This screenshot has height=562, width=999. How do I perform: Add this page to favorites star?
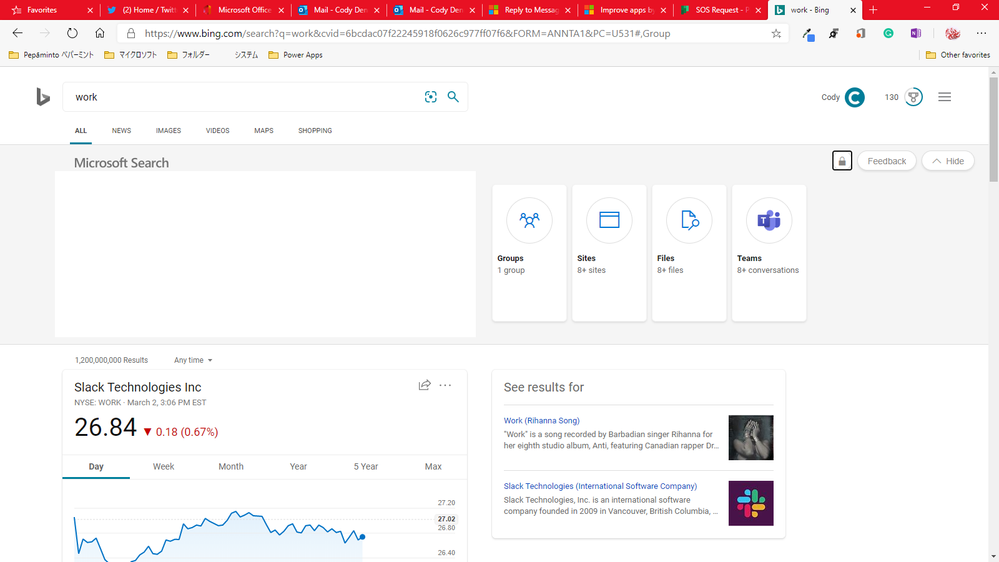pos(776,33)
